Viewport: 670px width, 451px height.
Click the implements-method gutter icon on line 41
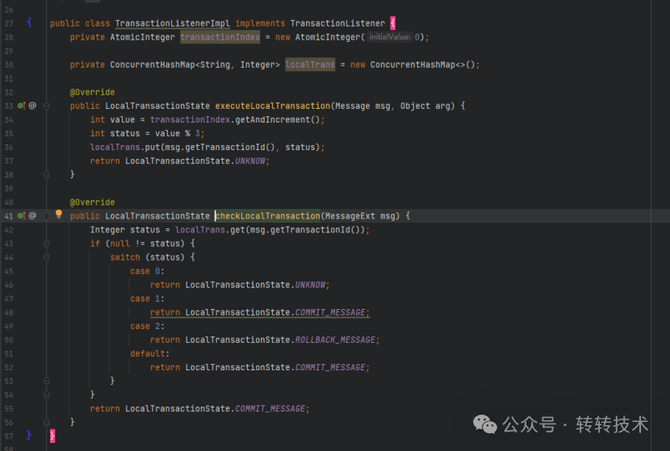click(21, 215)
